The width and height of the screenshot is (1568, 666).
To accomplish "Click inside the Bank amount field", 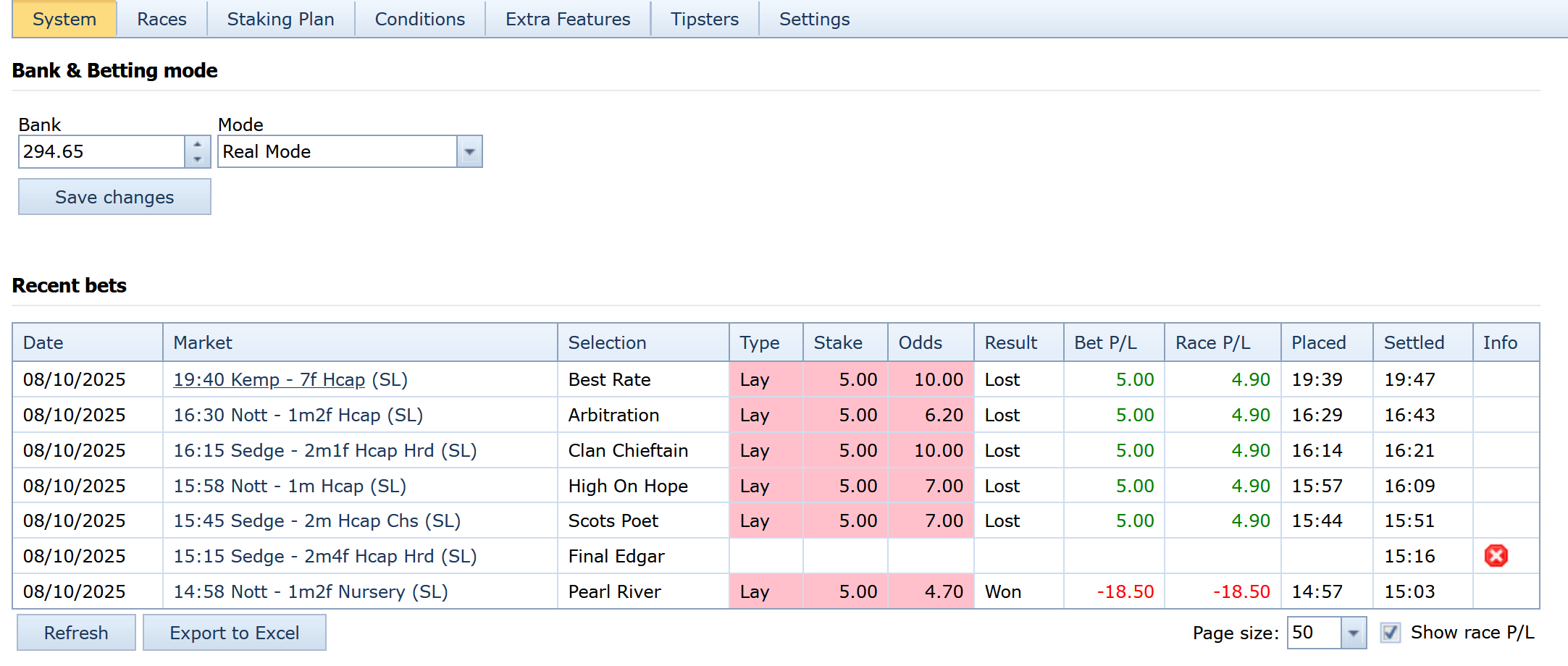I will click(101, 152).
